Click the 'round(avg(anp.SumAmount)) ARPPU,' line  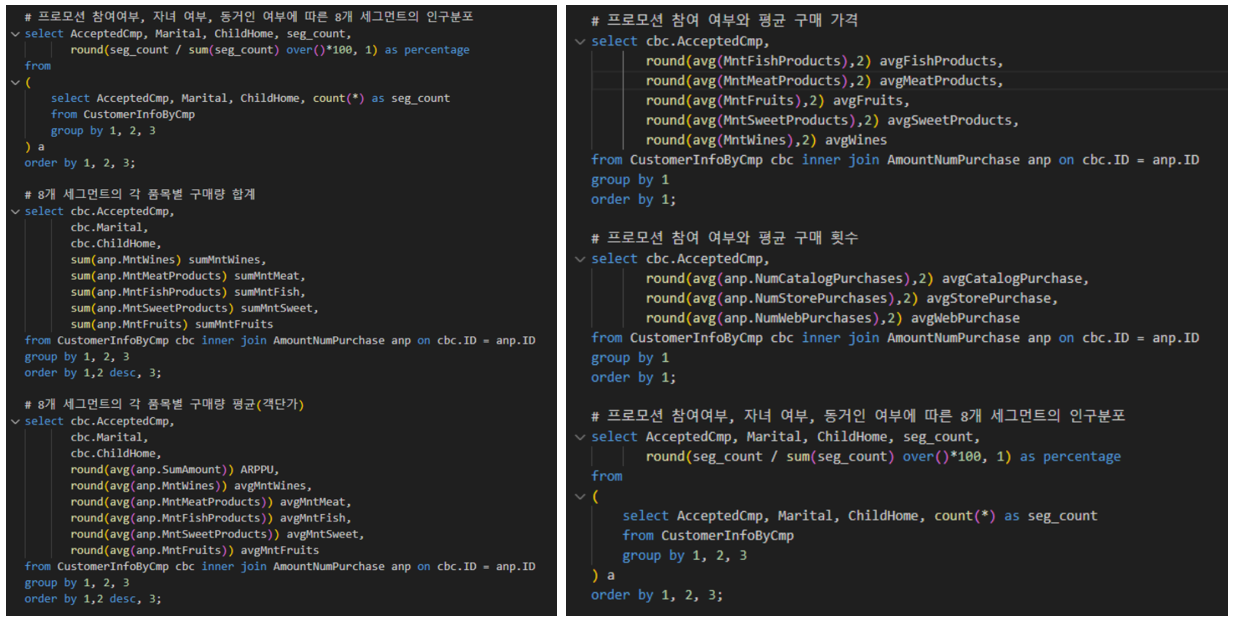point(174,469)
